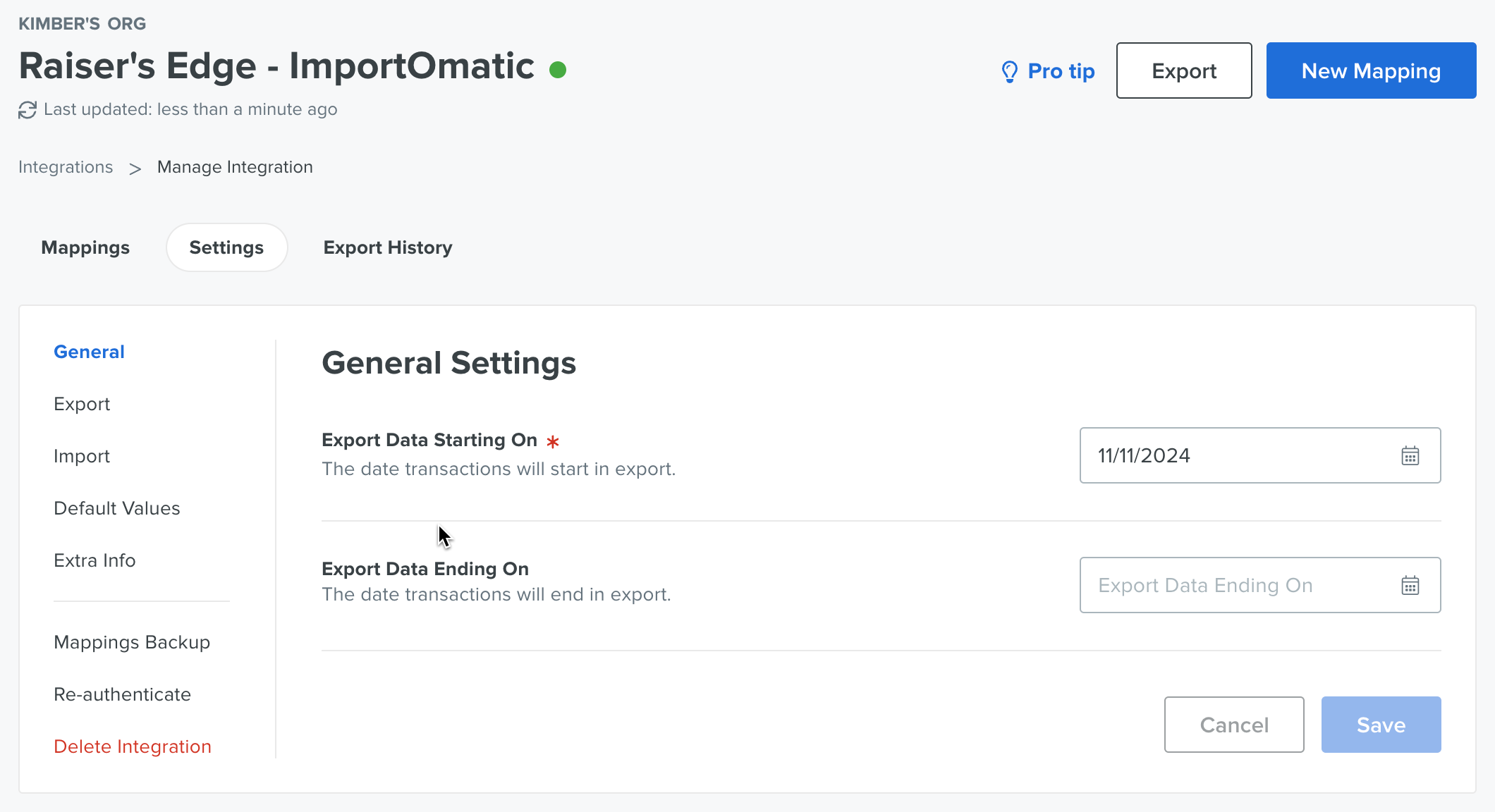This screenshot has height=812, width=1495.
Task: Save the general settings
Action: pos(1381,725)
